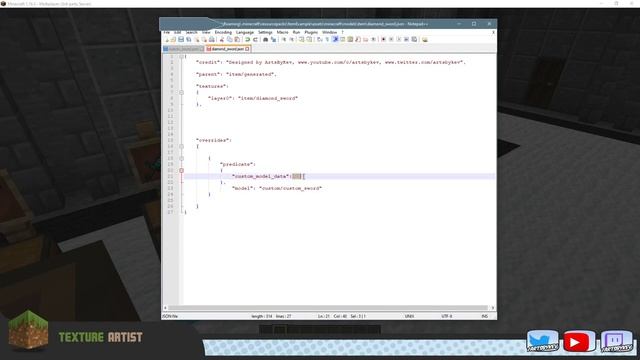Click the last plugin icon in toolbar
The height and width of the screenshot is (360, 640).
[424, 40]
